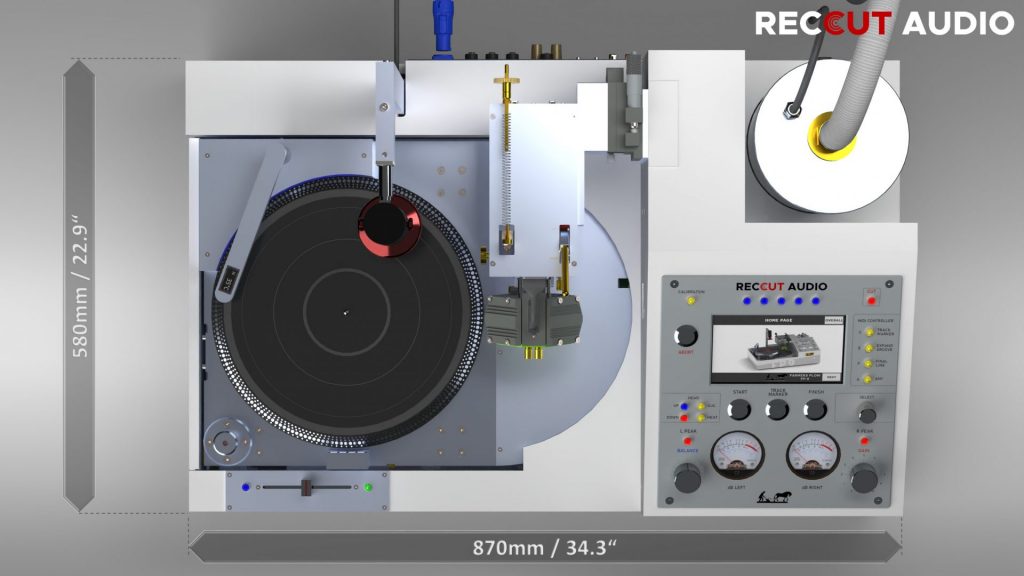Click the red suction ring over the platter
Screen dimensions: 1024x576
pyautogui.click(x=389, y=226)
